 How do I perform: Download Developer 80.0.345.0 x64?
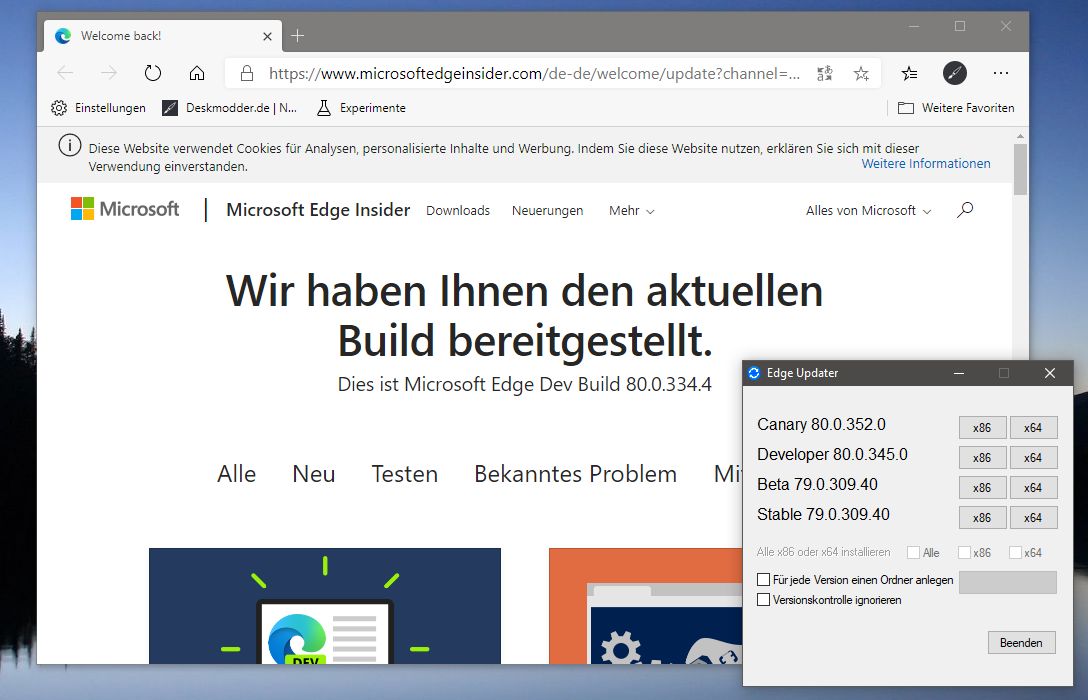coord(1033,457)
